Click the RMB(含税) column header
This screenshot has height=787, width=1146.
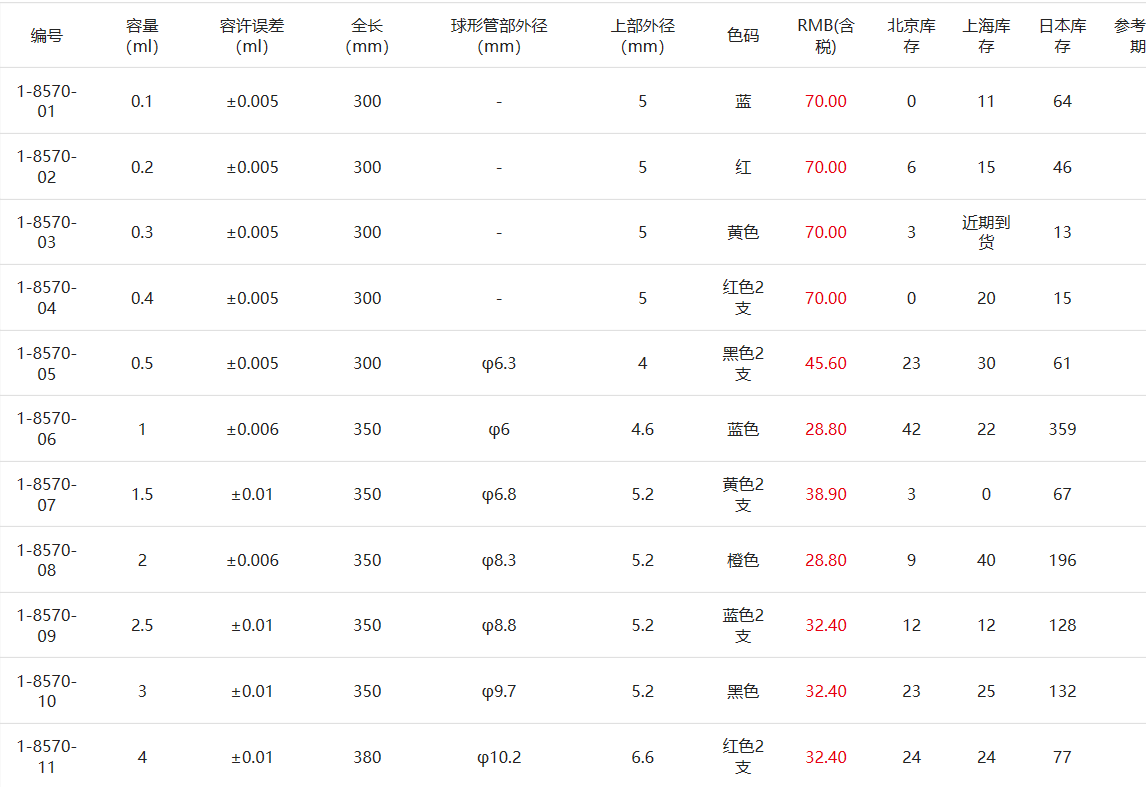[826, 36]
